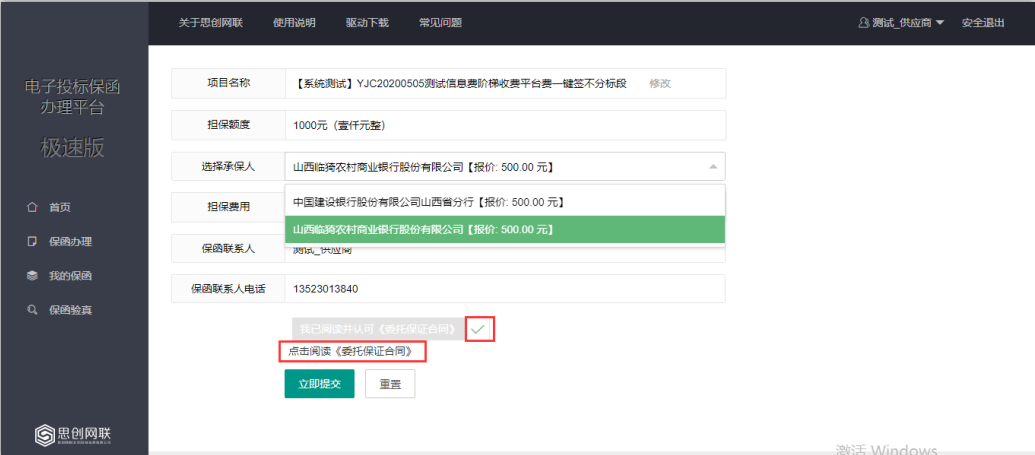Click the 保函联系人电话 input with 13523013840
1035x455 pixels.
[x=505, y=289]
